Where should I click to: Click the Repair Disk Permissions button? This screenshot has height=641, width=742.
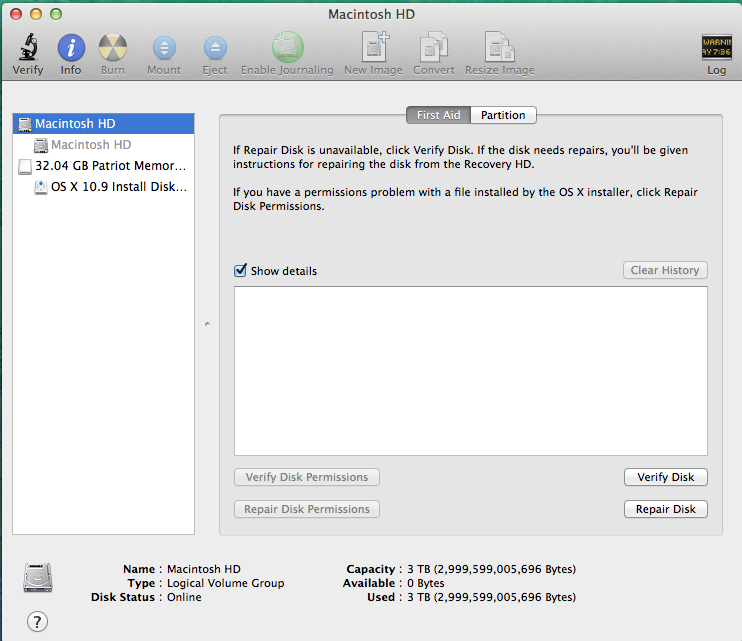(x=307, y=509)
